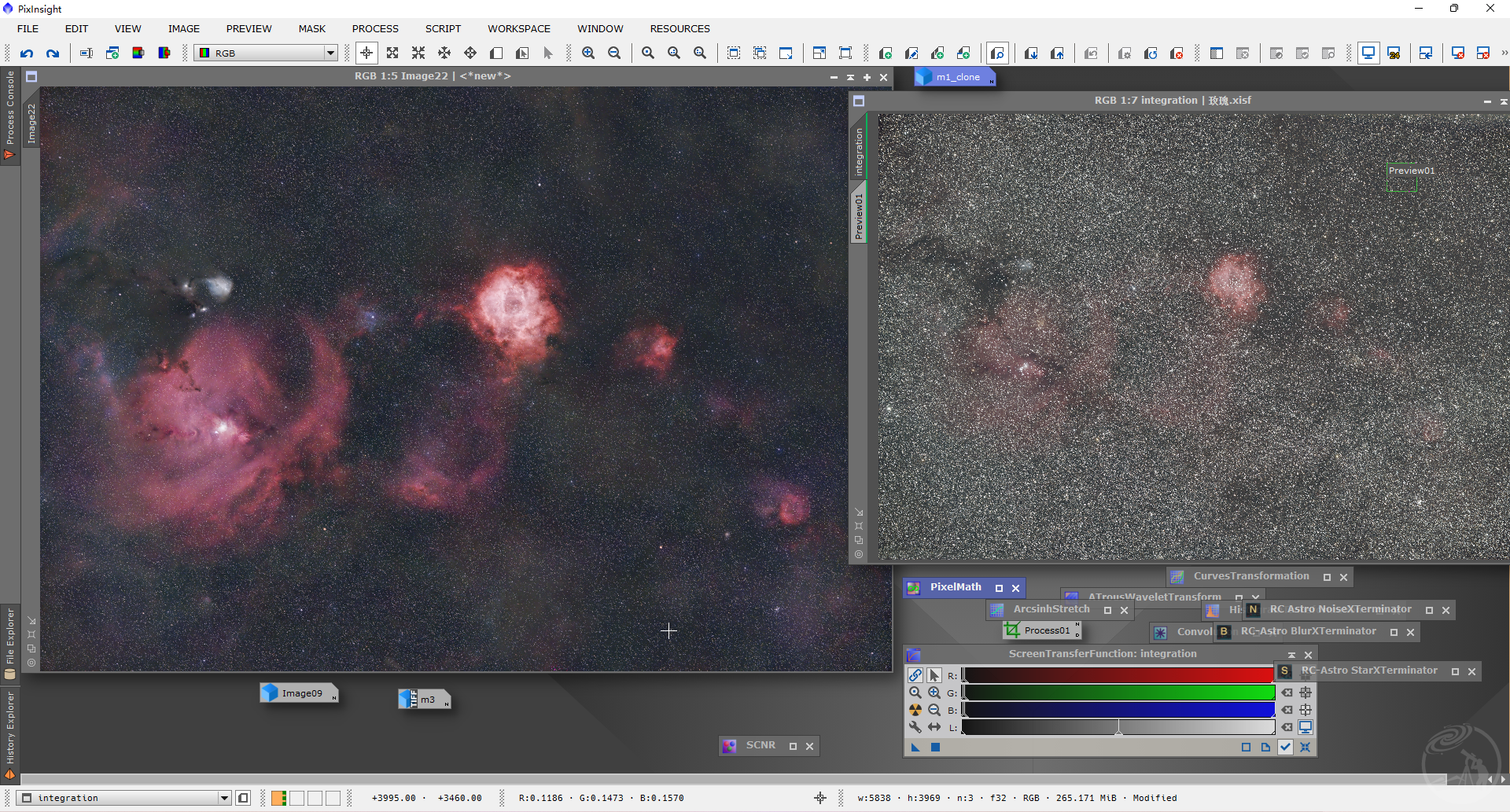
Task: Toggle the STF enable checkmark button
Action: pos(1285,748)
